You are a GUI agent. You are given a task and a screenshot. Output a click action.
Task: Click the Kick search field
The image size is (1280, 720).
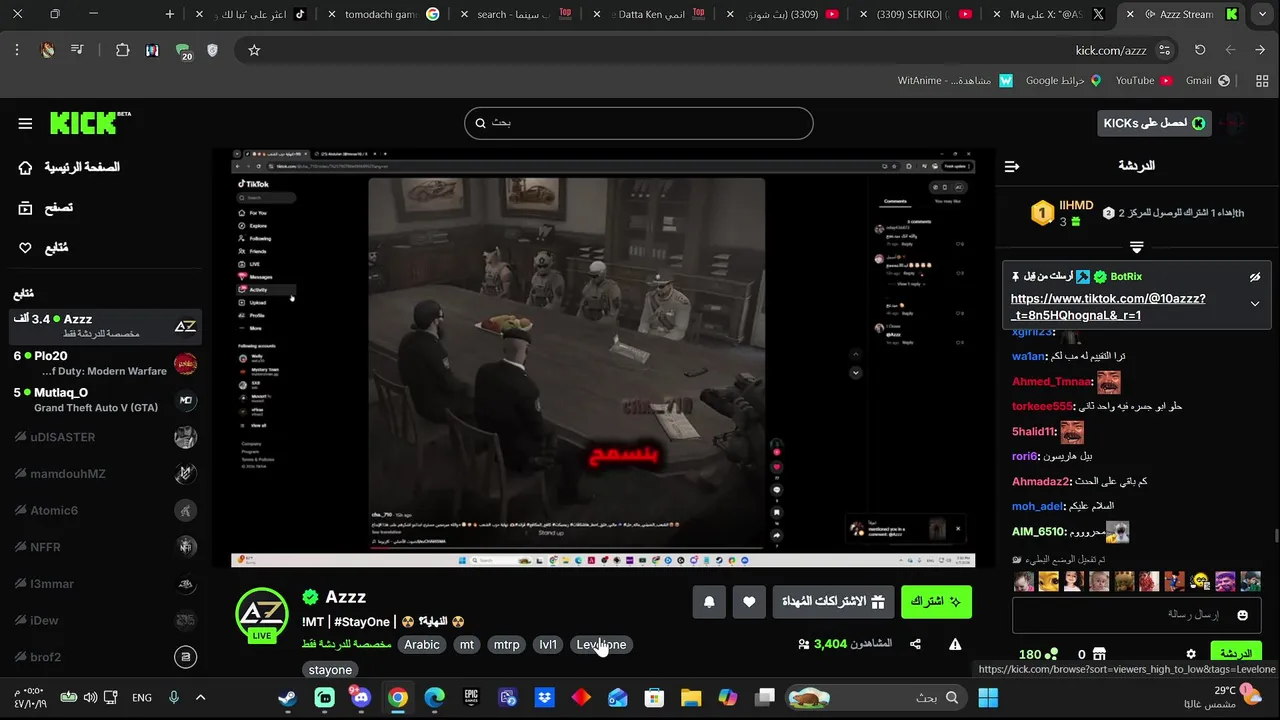[638, 123]
